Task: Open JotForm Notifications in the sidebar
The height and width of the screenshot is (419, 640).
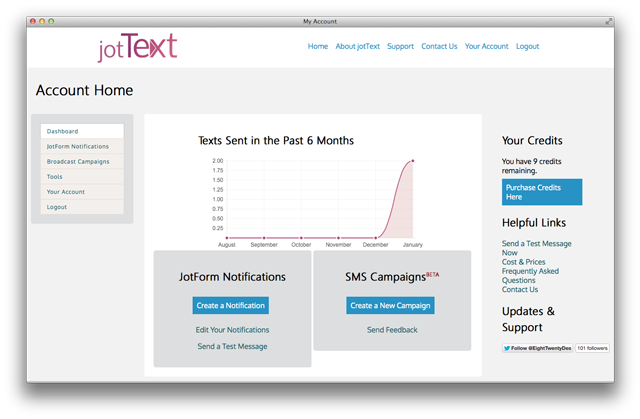Action: [x=77, y=146]
